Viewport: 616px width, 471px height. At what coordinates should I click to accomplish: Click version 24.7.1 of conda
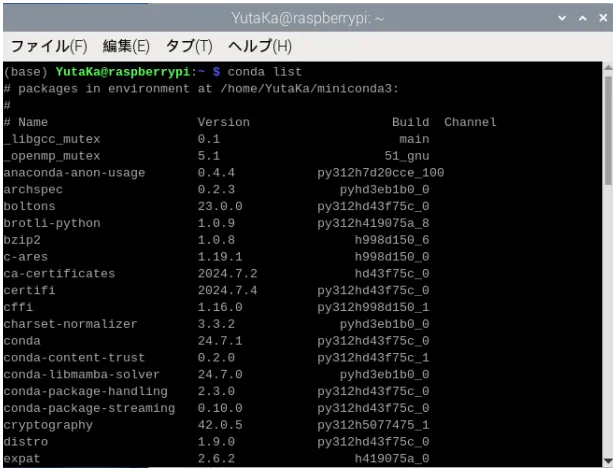coord(220,341)
